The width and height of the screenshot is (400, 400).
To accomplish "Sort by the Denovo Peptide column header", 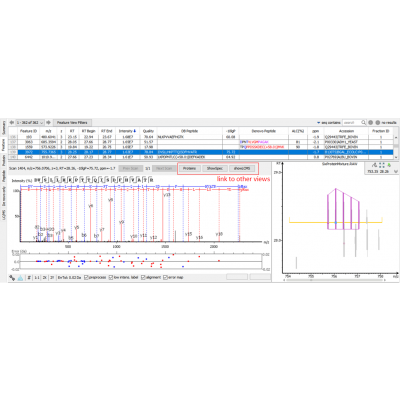I will coord(264,131).
